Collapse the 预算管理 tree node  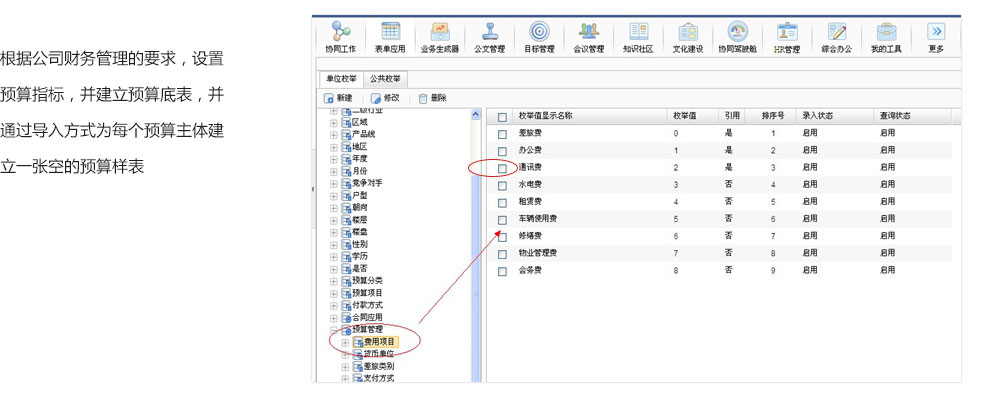(333, 330)
